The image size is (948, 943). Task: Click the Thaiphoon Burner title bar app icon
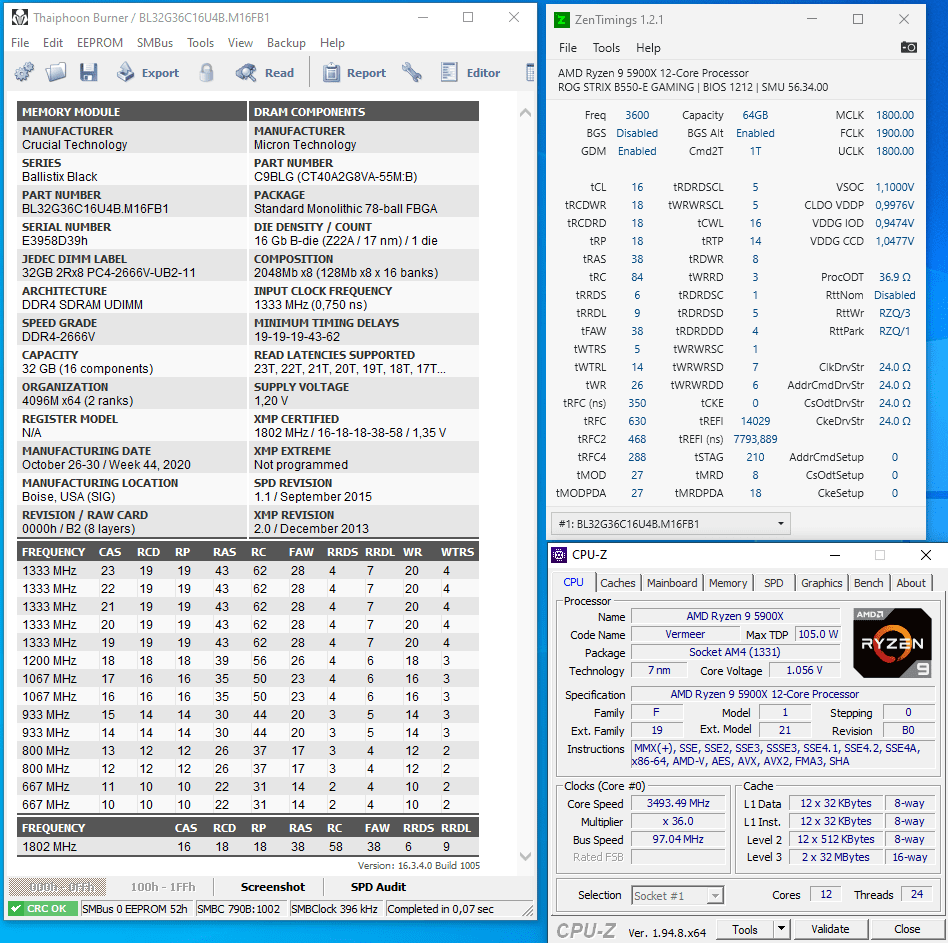point(20,18)
